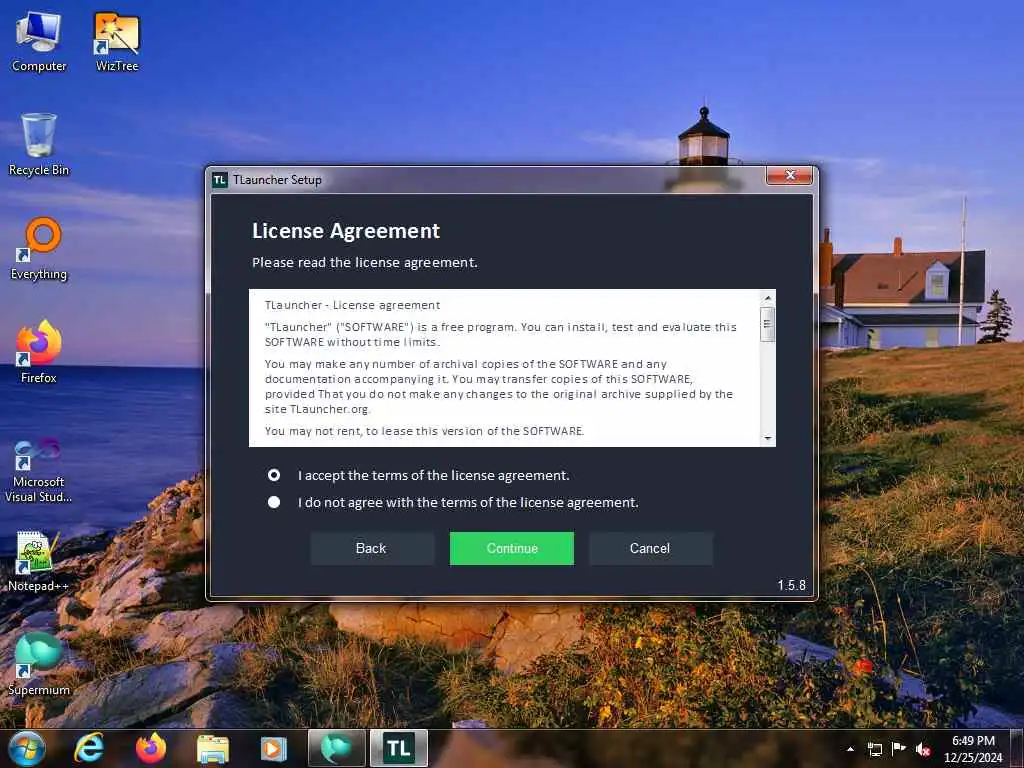Open the Action Center flag icon
The width and height of the screenshot is (1024, 768).
[899, 749]
